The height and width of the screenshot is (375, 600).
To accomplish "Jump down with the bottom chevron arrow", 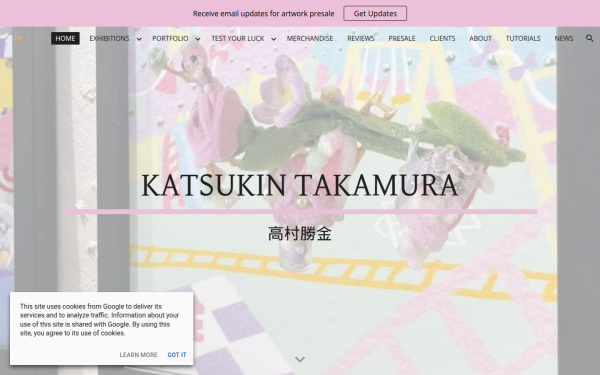I will pos(300,359).
